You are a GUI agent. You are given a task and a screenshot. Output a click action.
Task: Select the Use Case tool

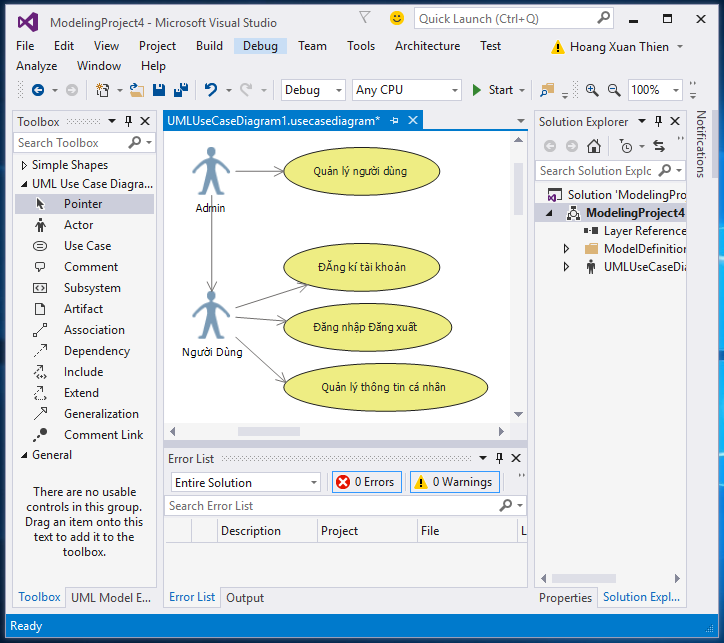tap(87, 246)
